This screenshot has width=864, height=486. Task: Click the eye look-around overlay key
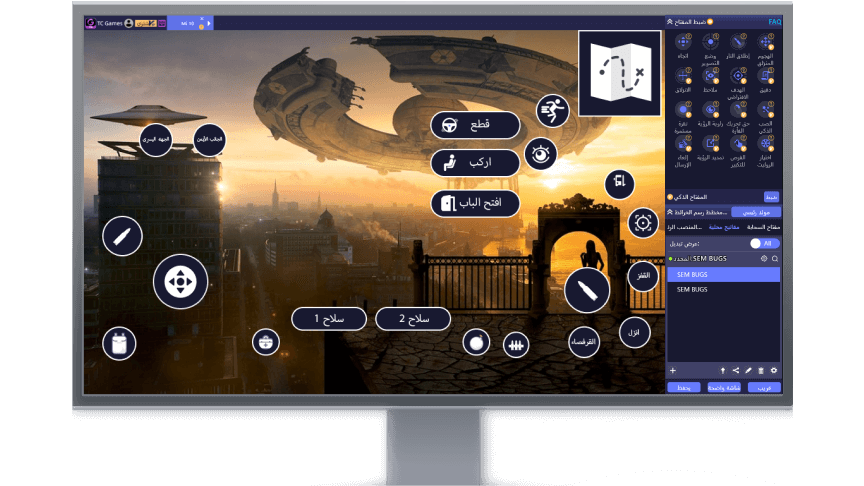point(541,154)
